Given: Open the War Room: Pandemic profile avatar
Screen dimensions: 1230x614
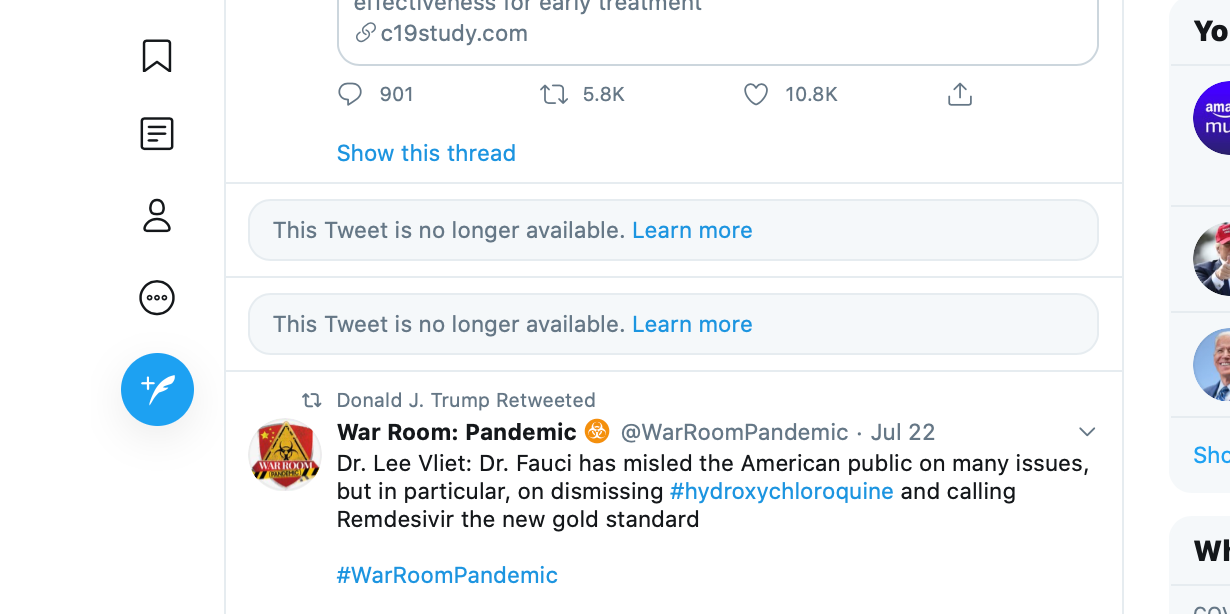Looking at the screenshot, I should [x=285, y=455].
